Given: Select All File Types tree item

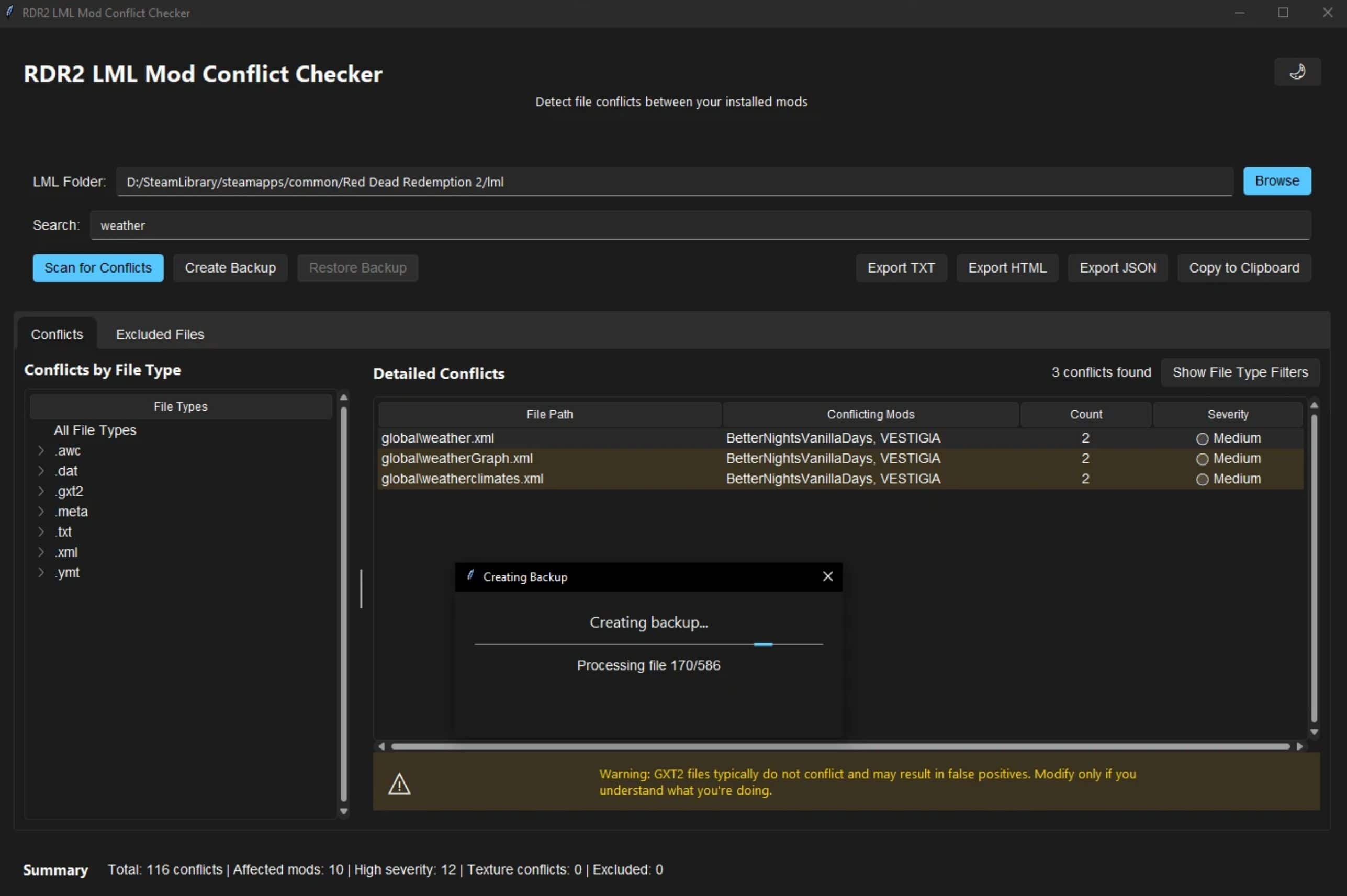Looking at the screenshot, I should (95, 430).
